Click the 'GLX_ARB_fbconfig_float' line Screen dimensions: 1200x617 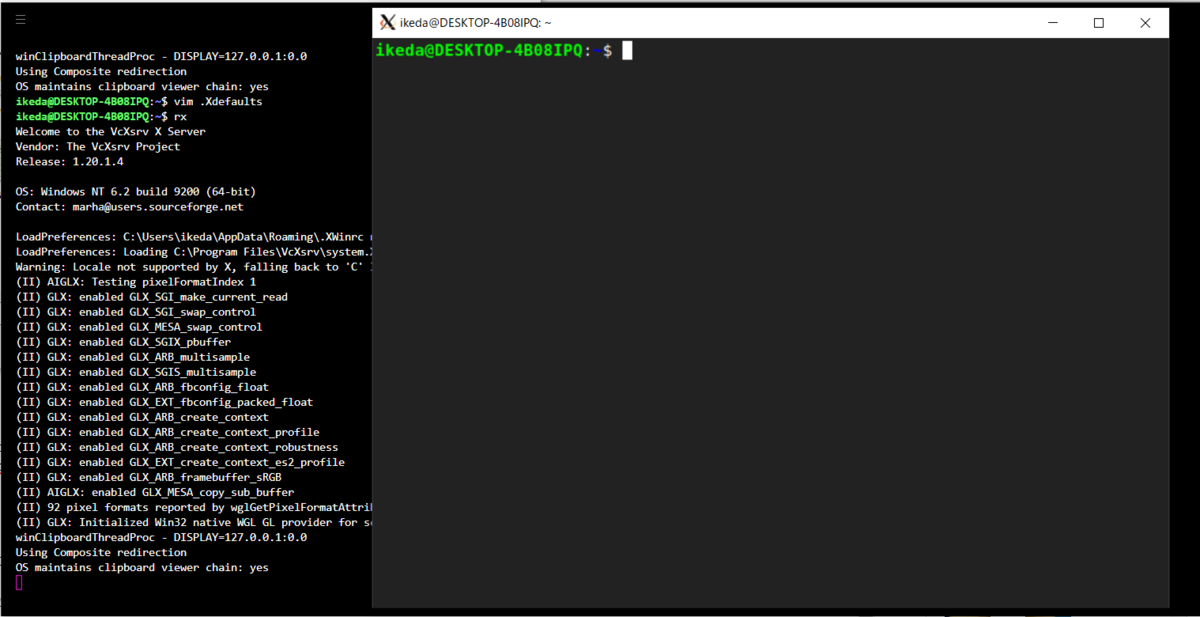click(x=143, y=387)
